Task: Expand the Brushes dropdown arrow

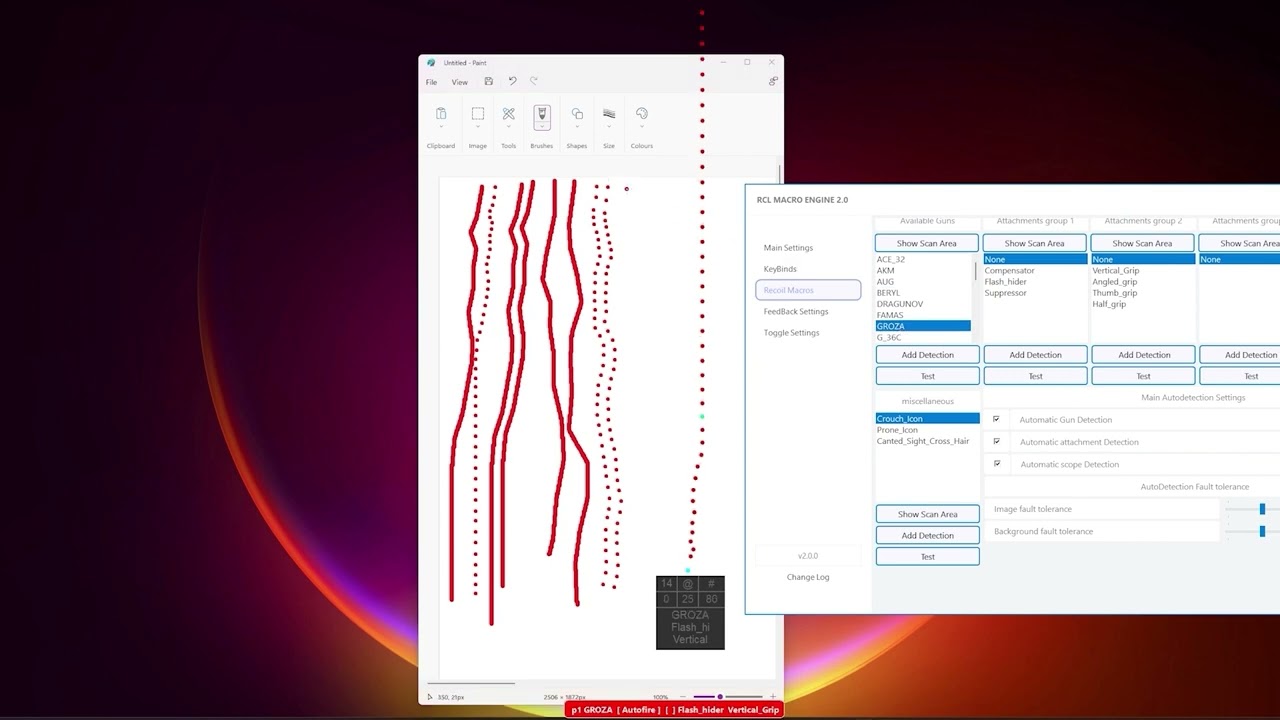Action: [x=542, y=127]
